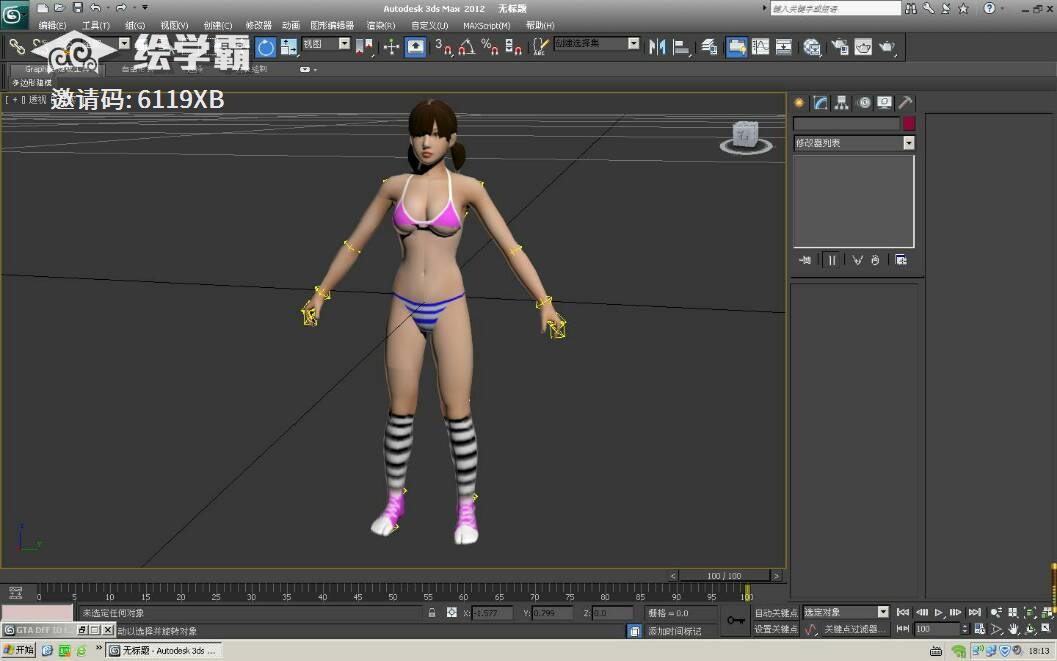The image size is (1057, 661).
Task: Open the Help question mark icon
Action: [989, 9]
